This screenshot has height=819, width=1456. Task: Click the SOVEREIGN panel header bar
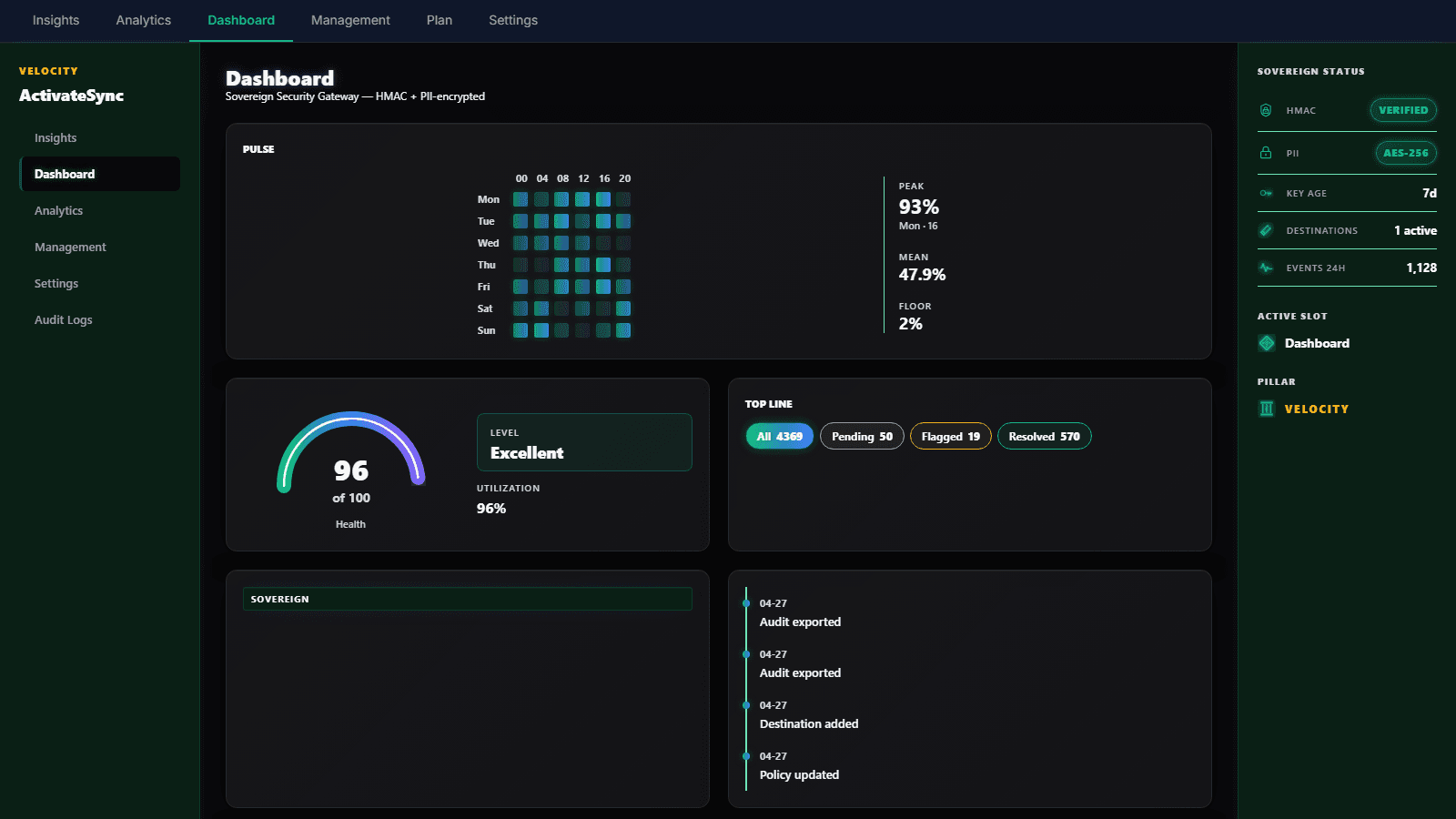pos(468,599)
